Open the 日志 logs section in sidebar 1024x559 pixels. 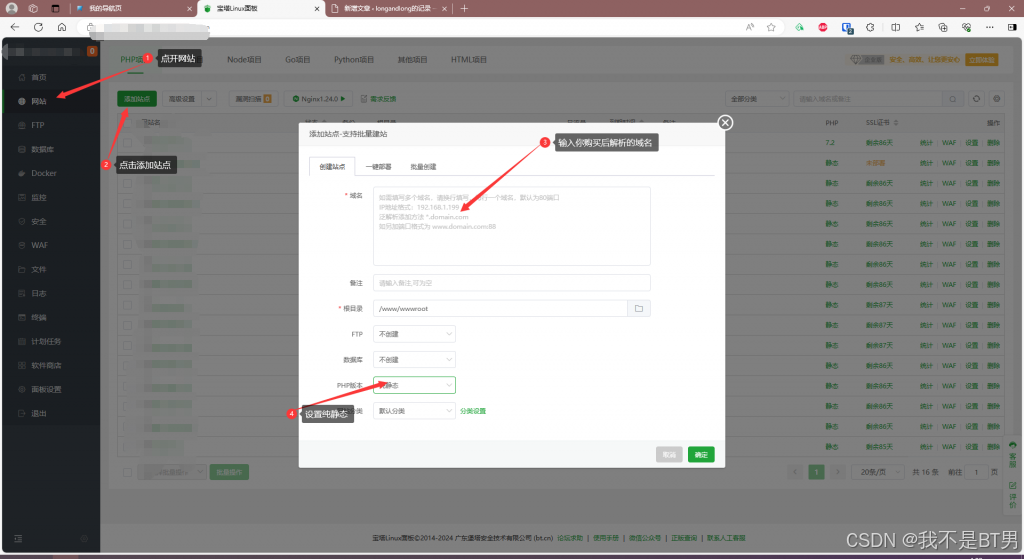pyautogui.click(x=39, y=293)
